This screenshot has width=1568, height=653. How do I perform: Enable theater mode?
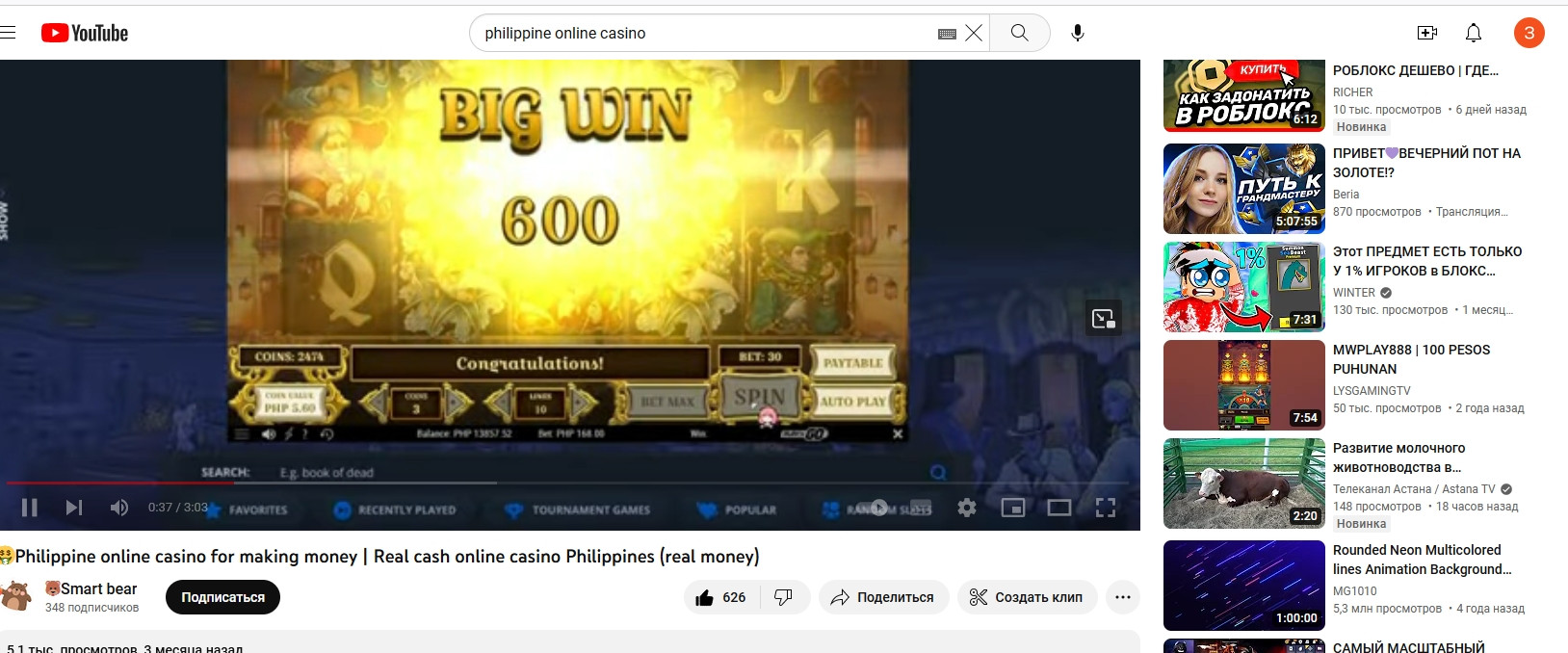(1059, 508)
